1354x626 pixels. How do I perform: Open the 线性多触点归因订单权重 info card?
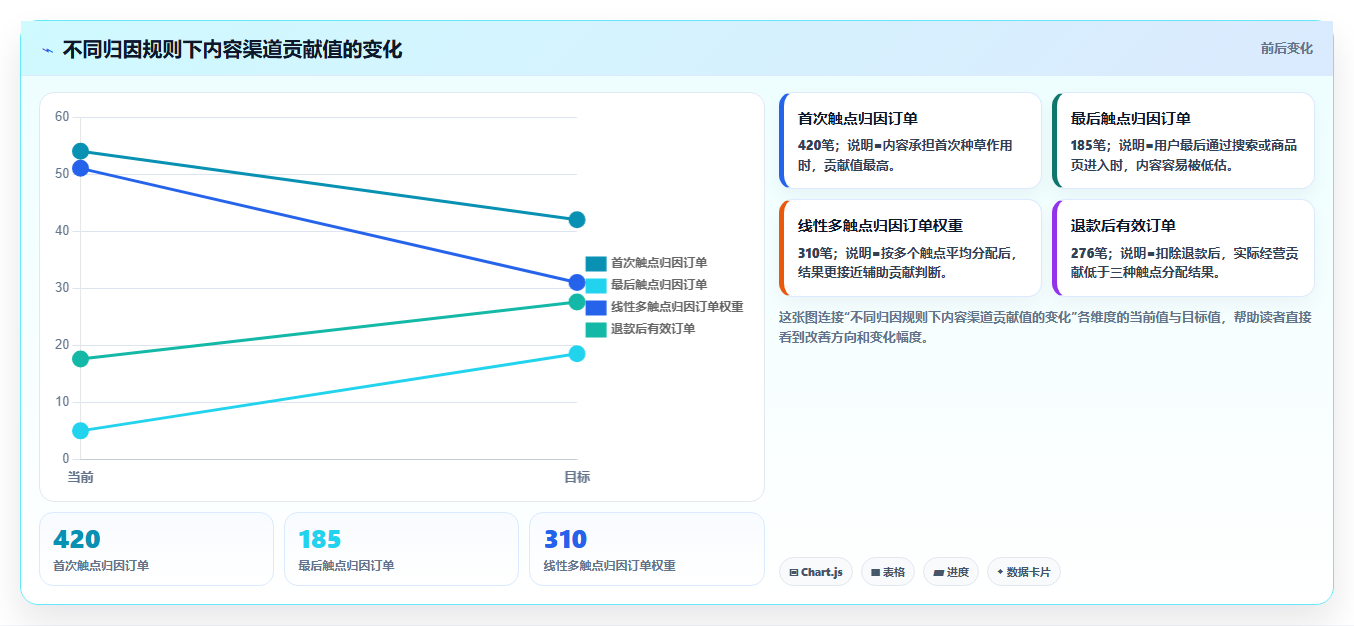[910, 248]
